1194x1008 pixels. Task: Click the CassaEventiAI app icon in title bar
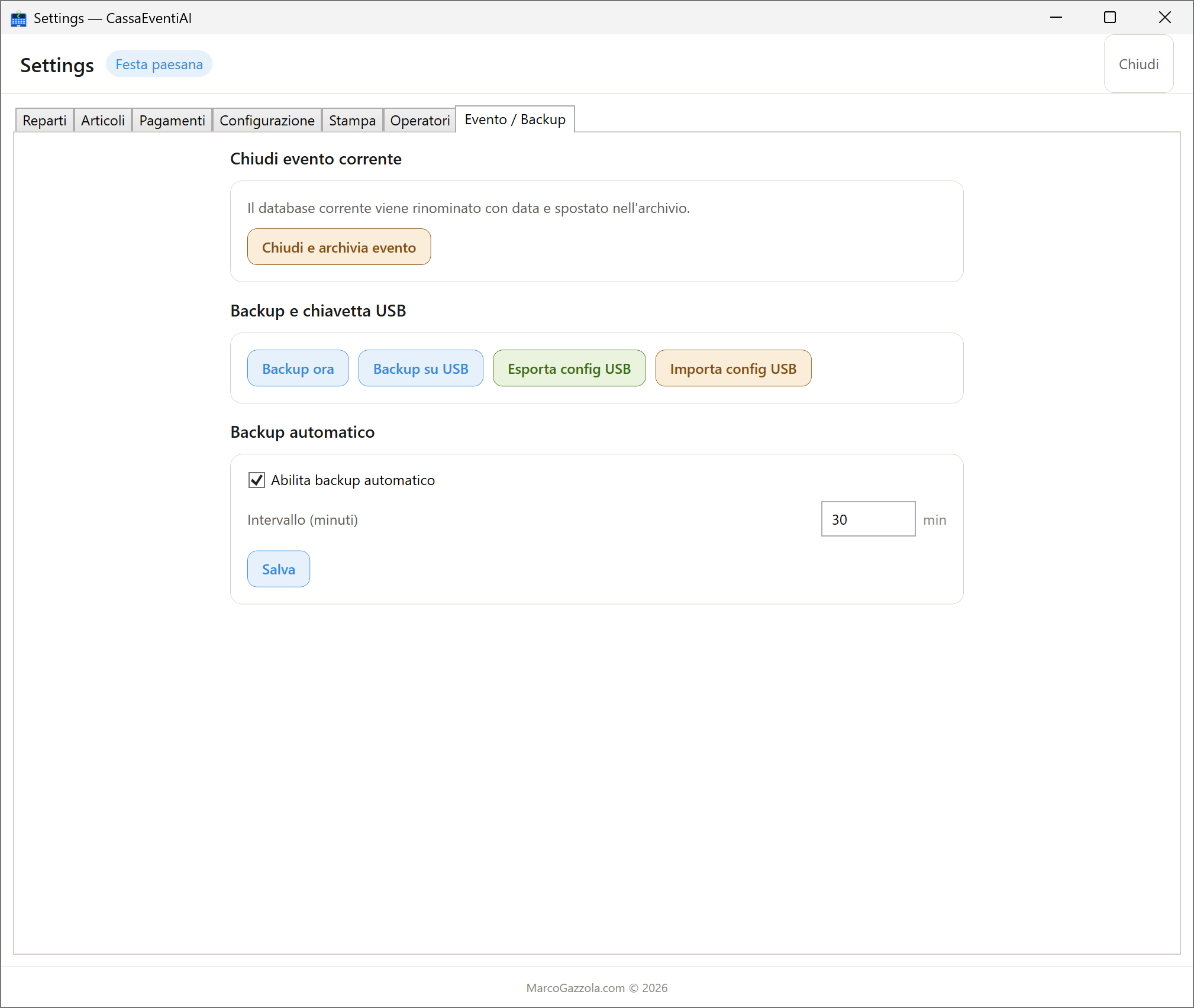pyautogui.click(x=18, y=18)
